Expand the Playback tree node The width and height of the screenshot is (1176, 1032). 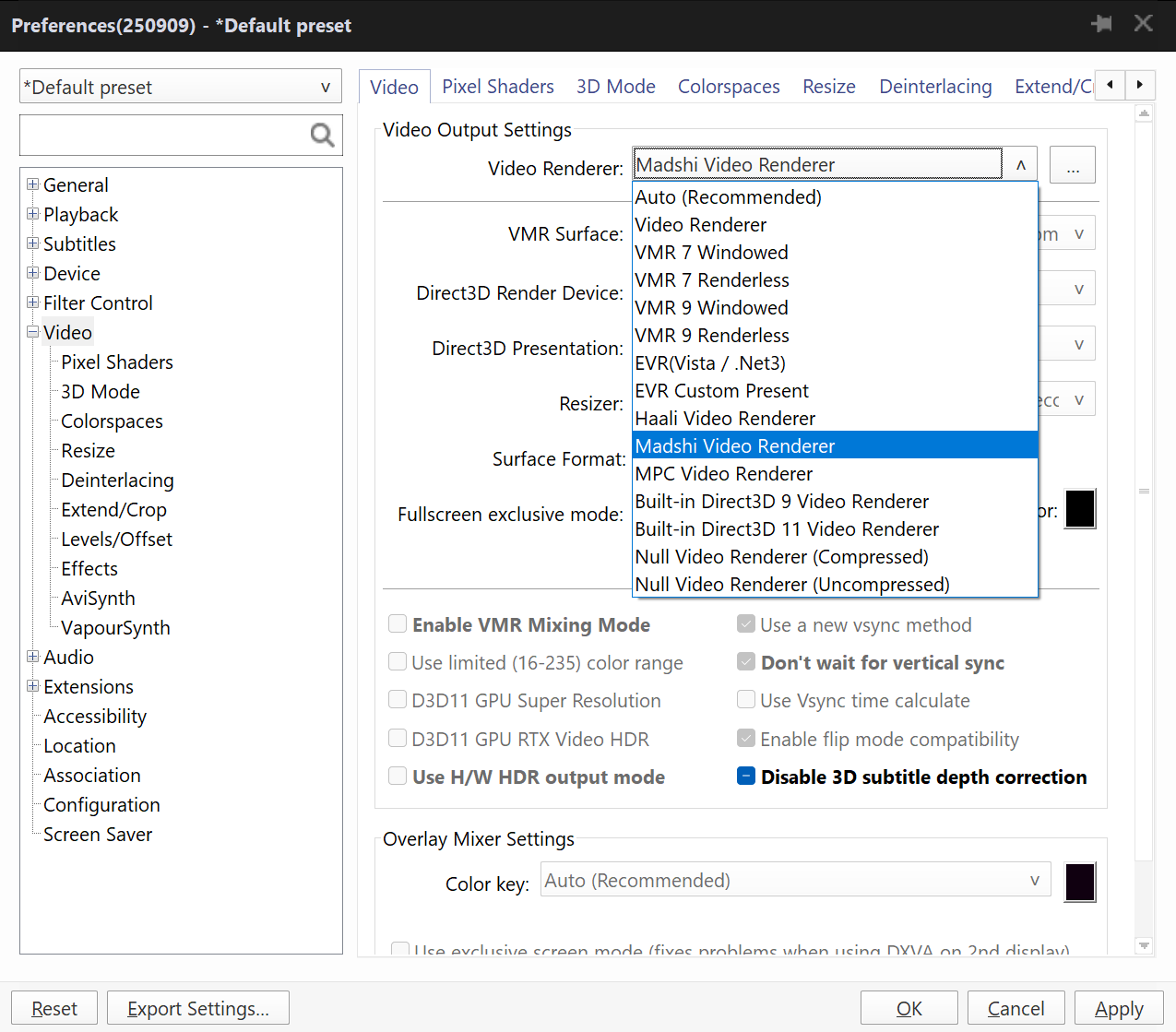tap(33, 214)
